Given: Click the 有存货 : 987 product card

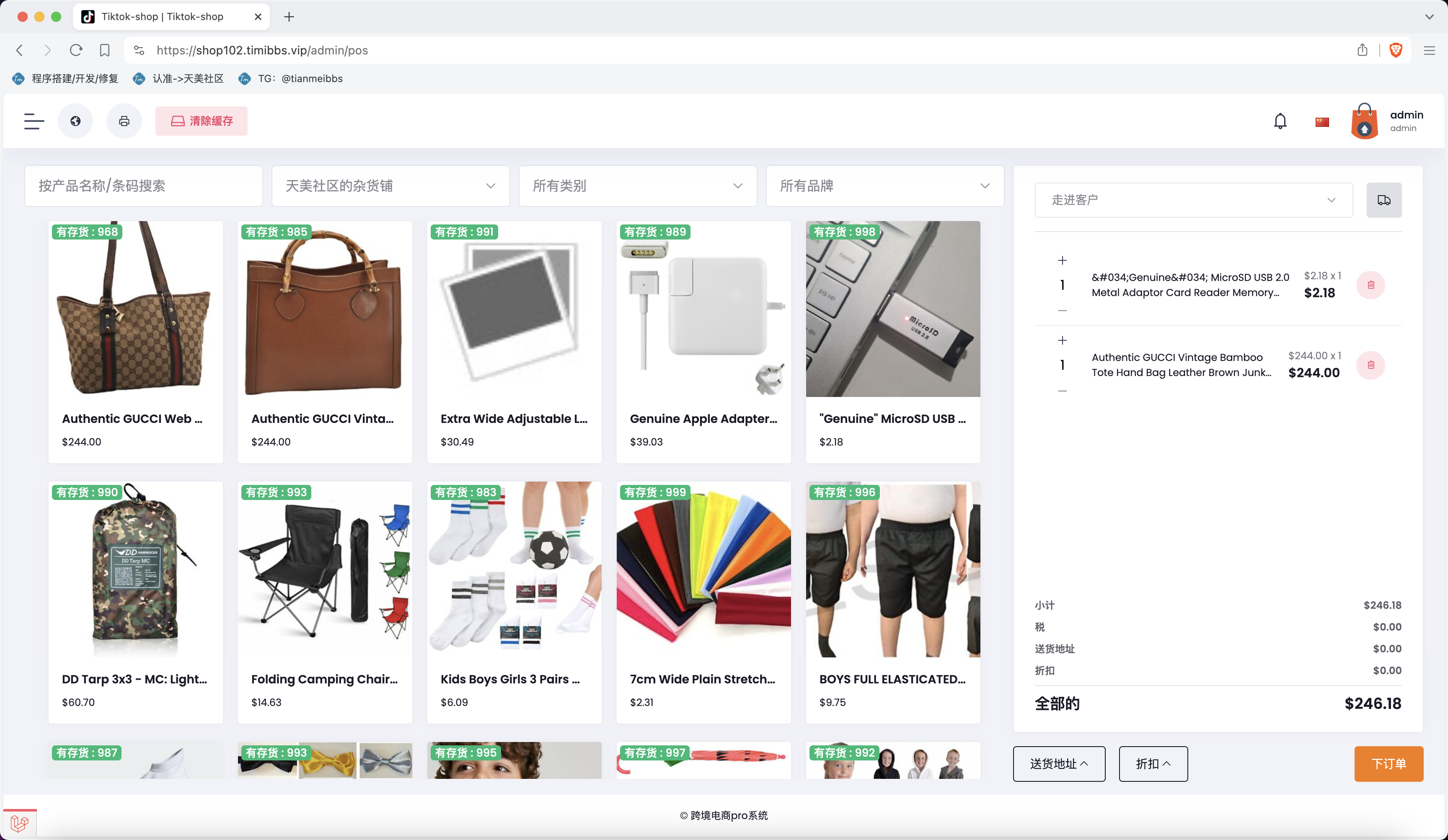Looking at the screenshot, I should click(136, 760).
